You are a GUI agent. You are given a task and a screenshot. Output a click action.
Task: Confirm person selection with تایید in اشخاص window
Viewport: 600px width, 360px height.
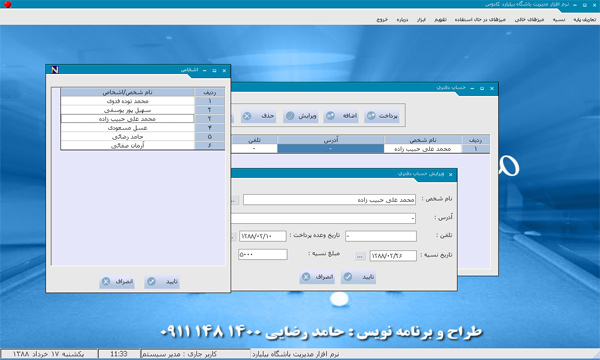pos(162,282)
